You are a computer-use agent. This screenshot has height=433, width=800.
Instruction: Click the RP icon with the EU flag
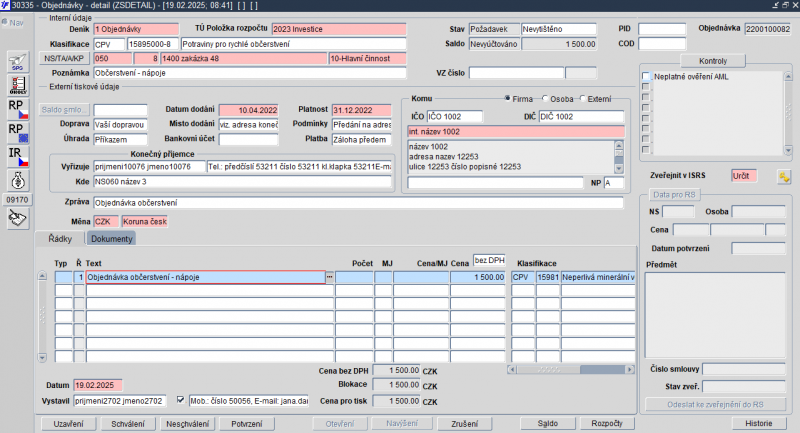pos(18,133)
